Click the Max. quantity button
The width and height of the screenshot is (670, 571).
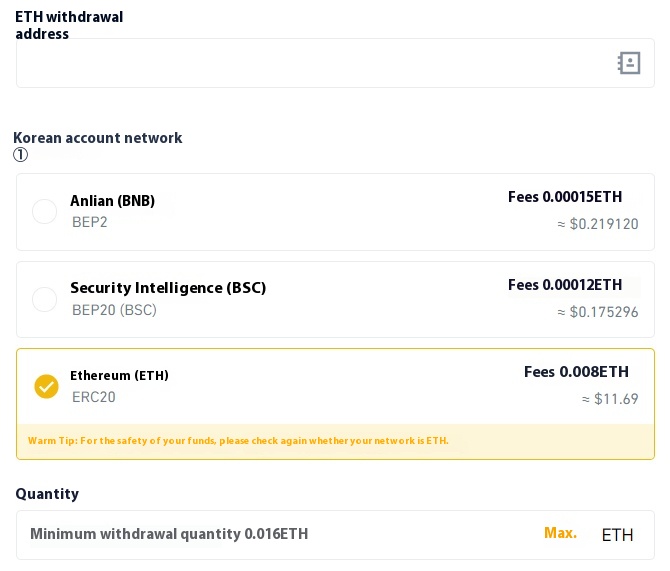point(560,533)
